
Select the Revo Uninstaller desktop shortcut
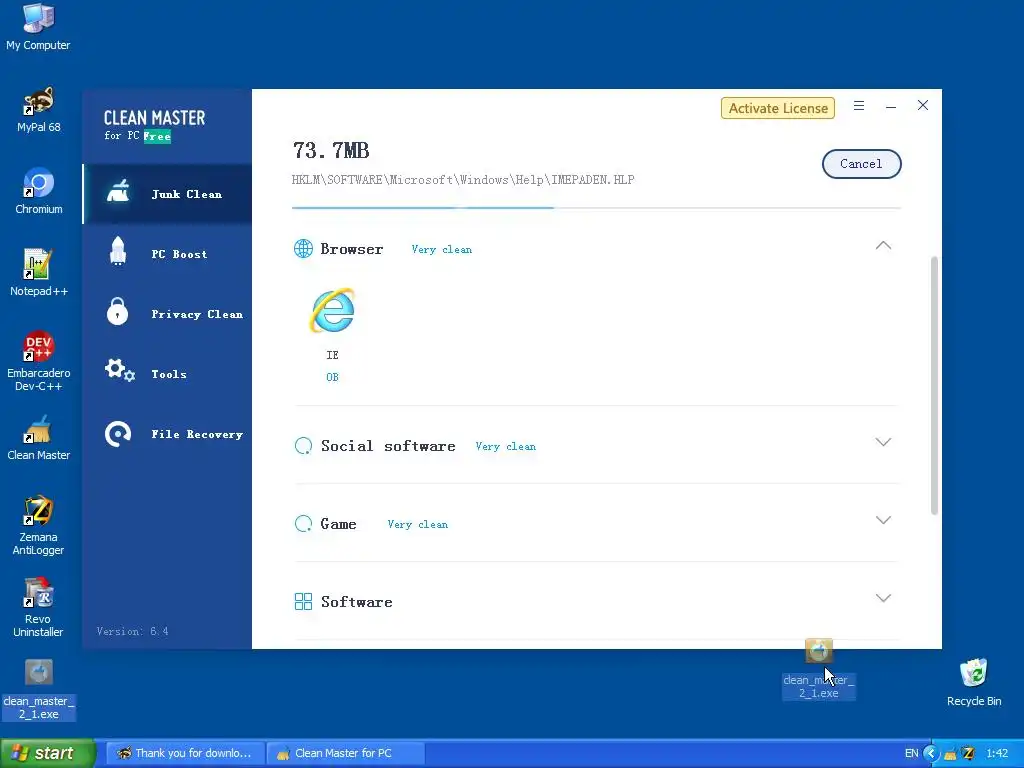[x=39, y=607]
